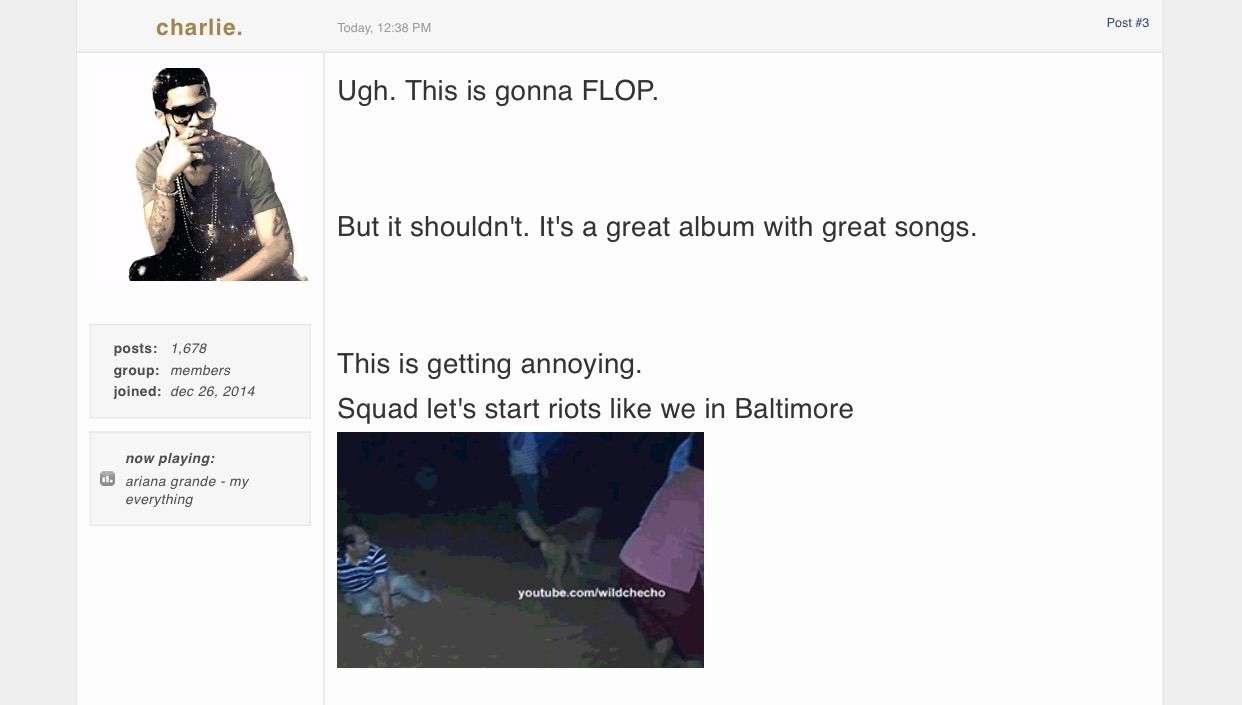Click the Today, 12:38 PM timestamp
The image size is (1242, 705).
(384, 28)
